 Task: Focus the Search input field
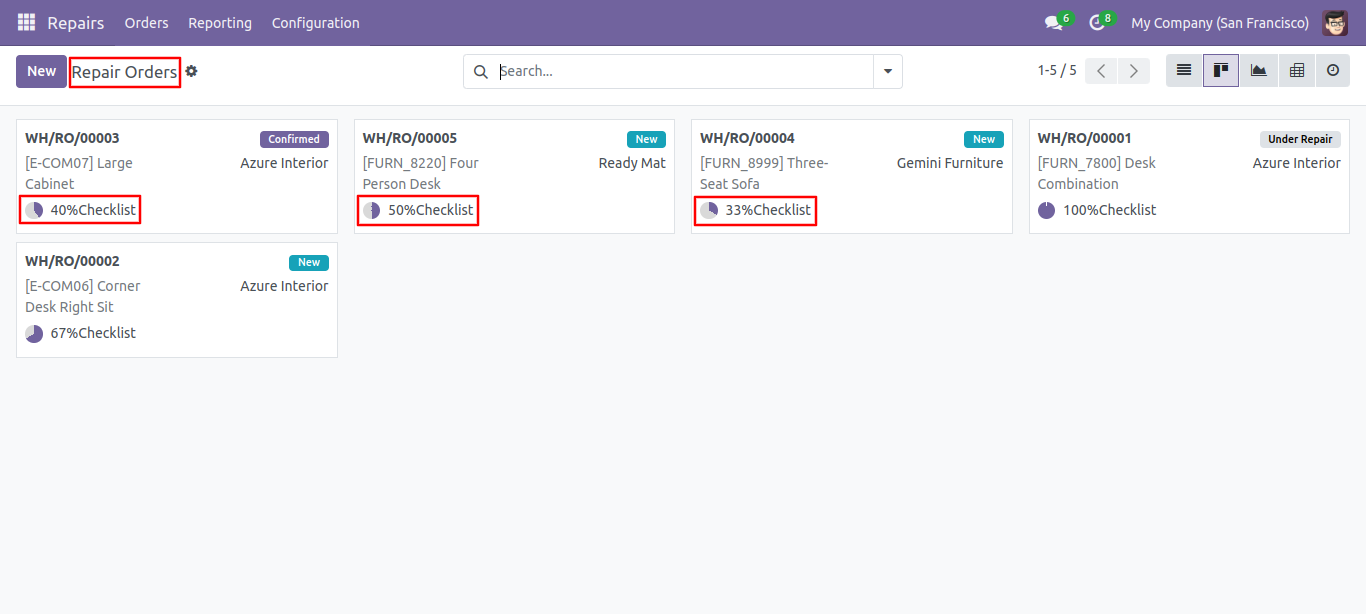click(x=684, y=72)
